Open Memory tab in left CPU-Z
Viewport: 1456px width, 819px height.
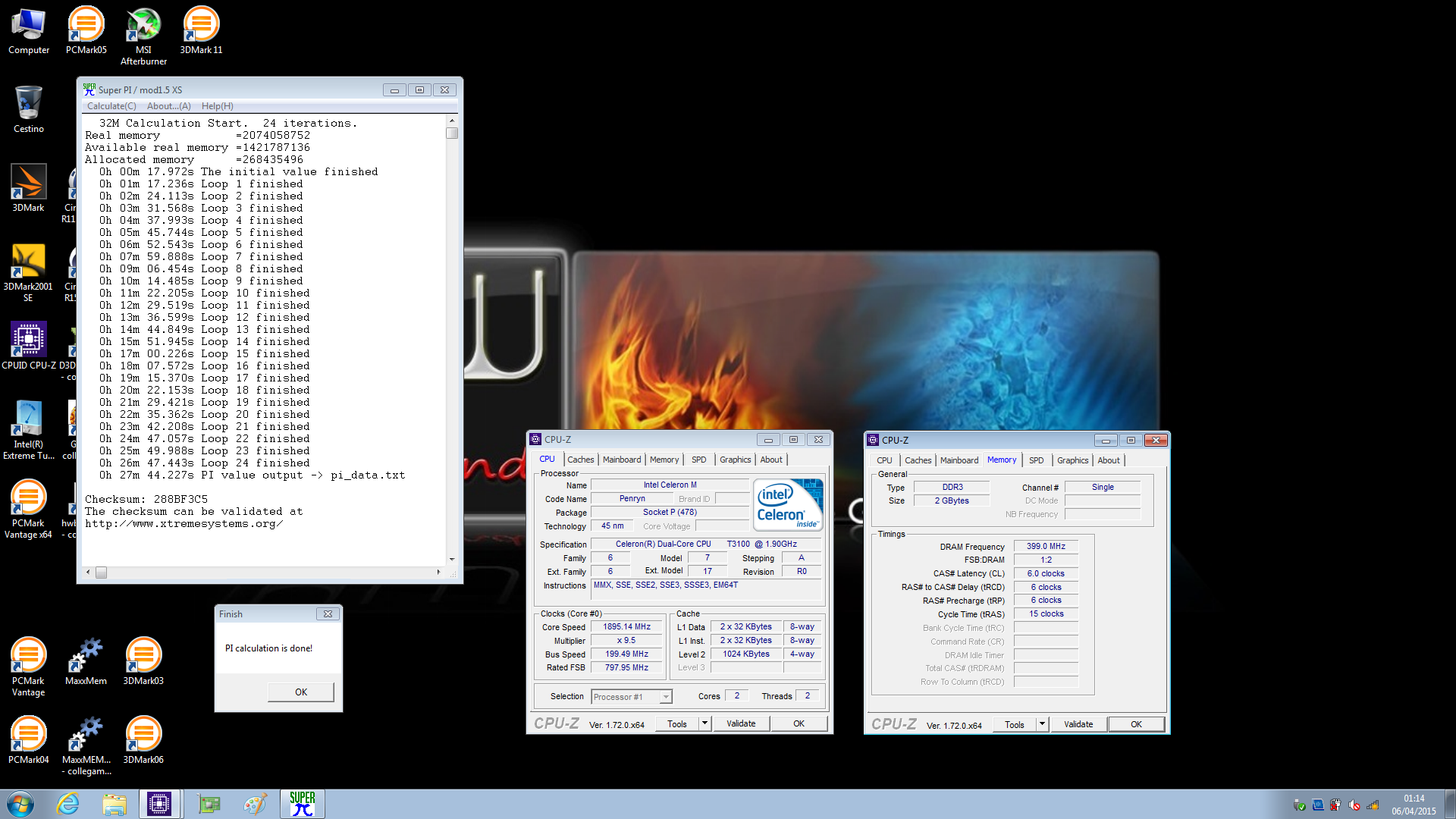coord(664,460)
